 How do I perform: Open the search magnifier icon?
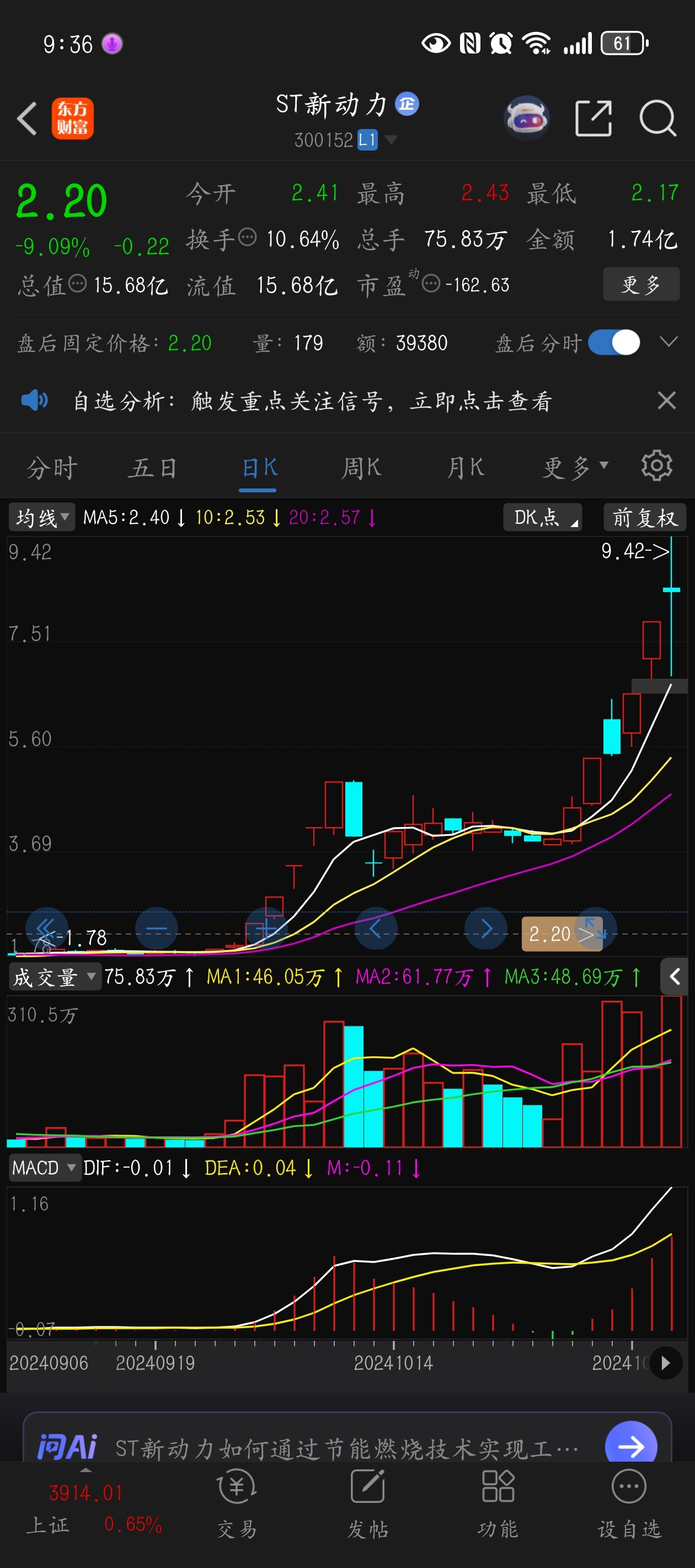pos(658,118)
